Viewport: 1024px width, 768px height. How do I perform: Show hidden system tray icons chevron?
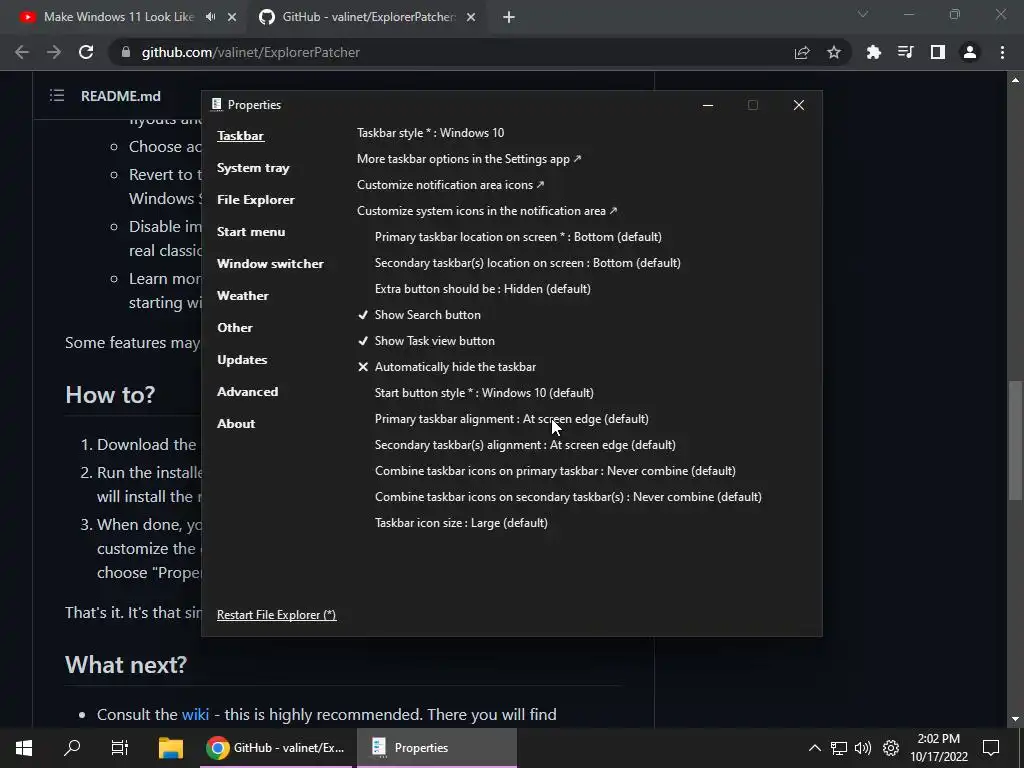point(814,748)
